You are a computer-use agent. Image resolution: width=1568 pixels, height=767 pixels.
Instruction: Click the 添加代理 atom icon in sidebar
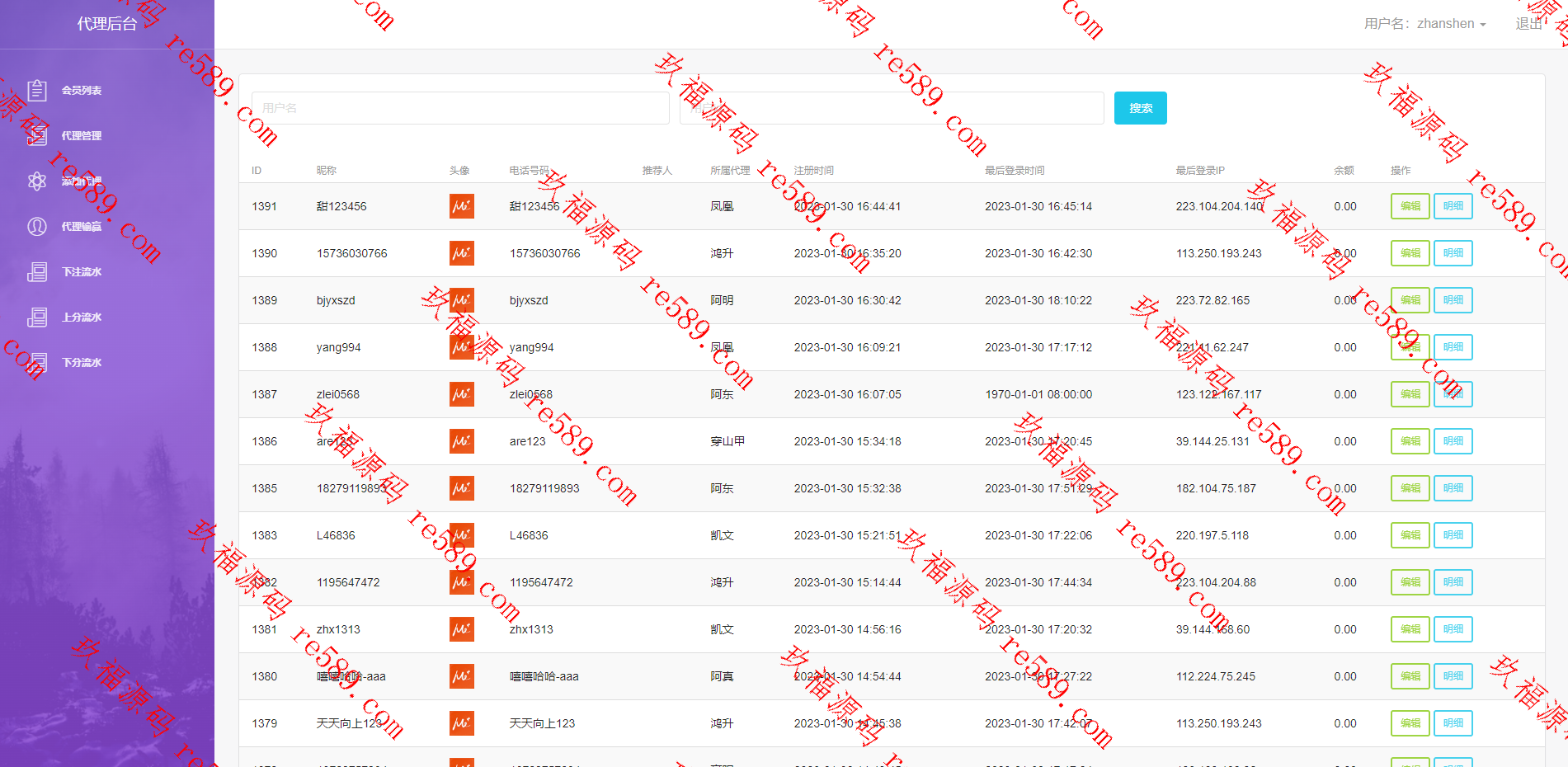[37, 181]
